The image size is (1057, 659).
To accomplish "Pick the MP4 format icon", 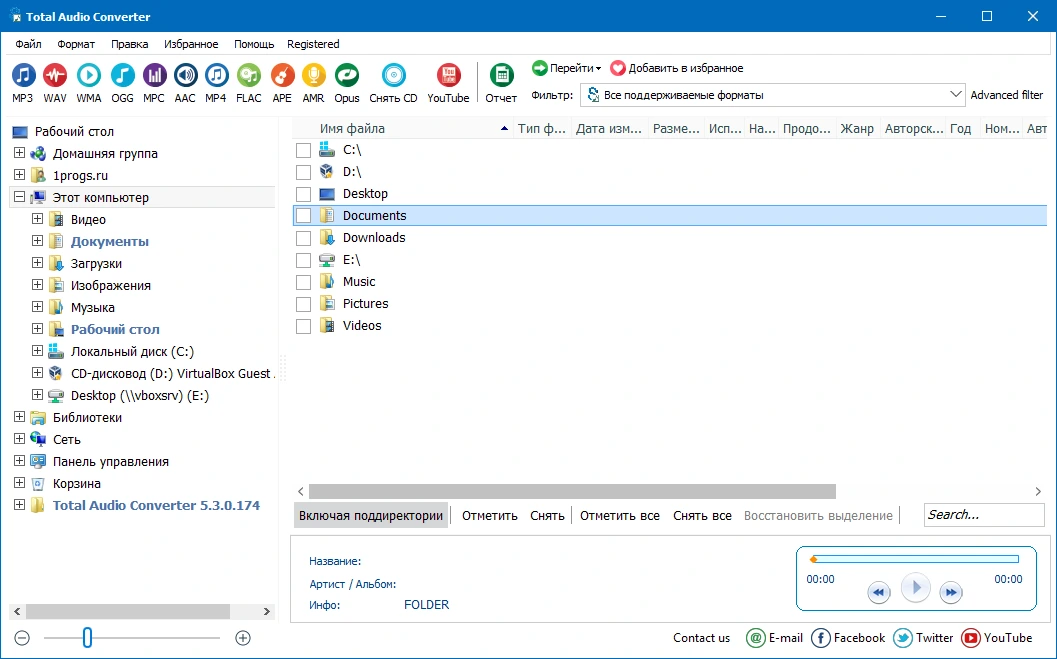I will point(216,75).
